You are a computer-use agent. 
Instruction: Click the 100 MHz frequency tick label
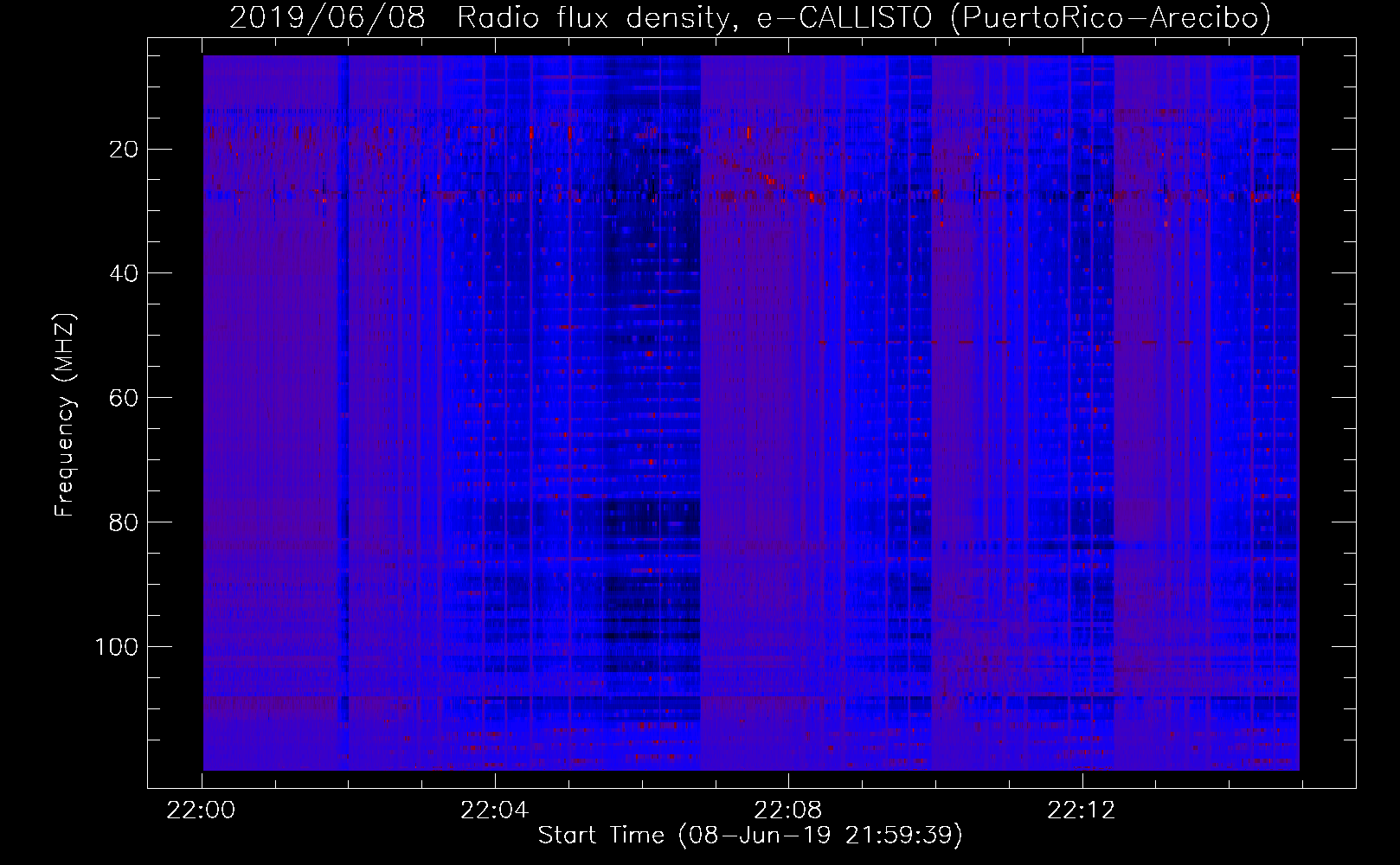[x=116, y=647]
